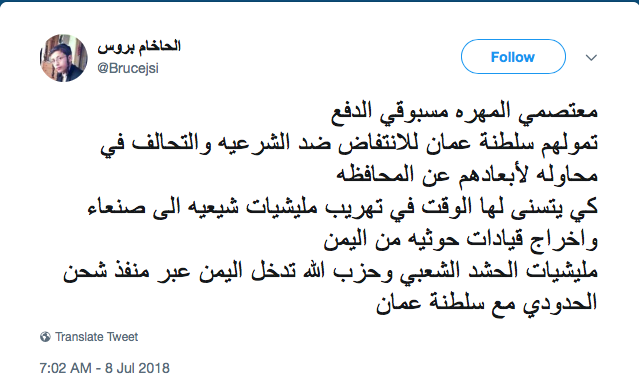Viewport: 639px width, 384px height.
Task: Expand the tweet options chevron menu
Action: click(591, 57)
